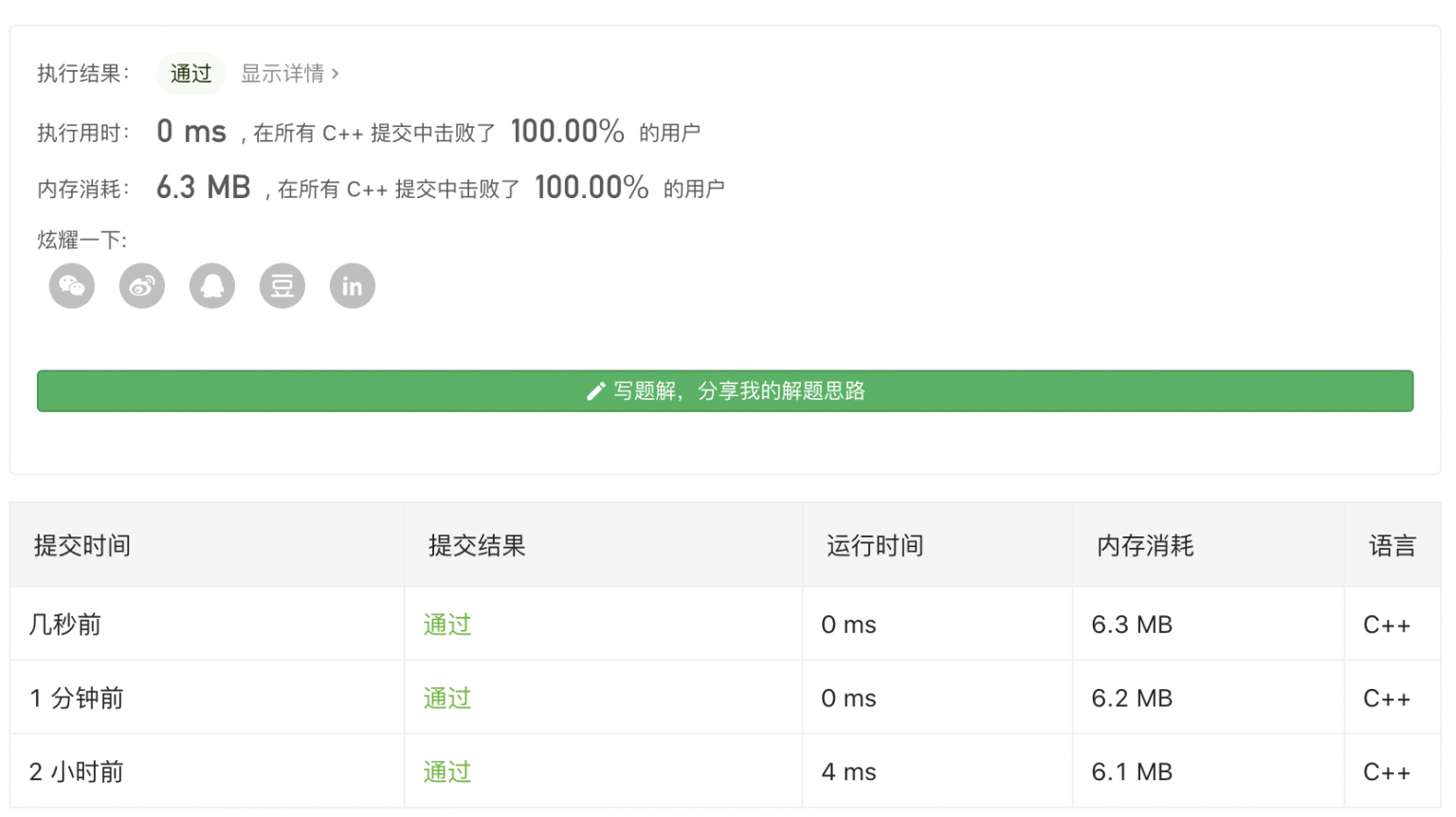Image resolution: width=1456 pixels, height=817 pixels.
Task: Share result via Douban icon
Action: tap(282, 286)
